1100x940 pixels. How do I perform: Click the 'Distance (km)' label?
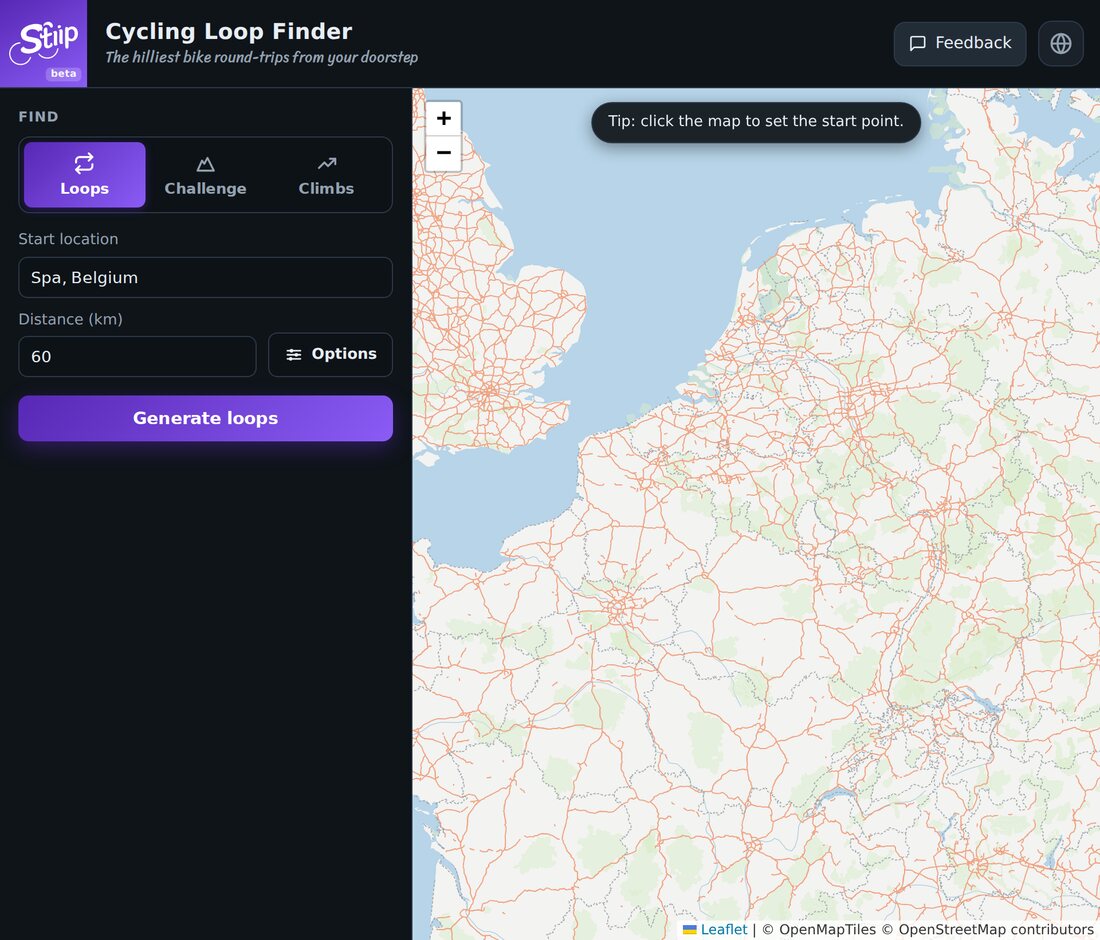pyautogui.click(x=70, y=319)
